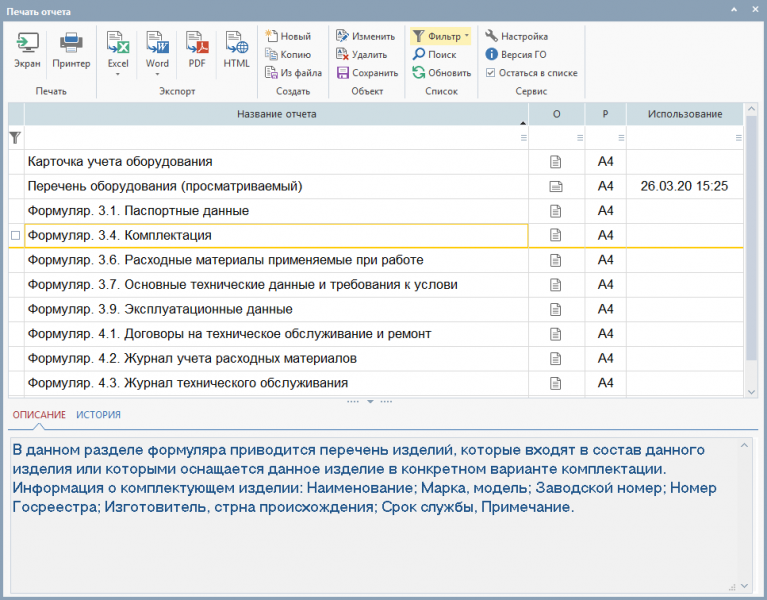Viewport: 767px width, 600px height.
Task: Select the Карточка учета оборудования report row
Action: pos(270,162)
